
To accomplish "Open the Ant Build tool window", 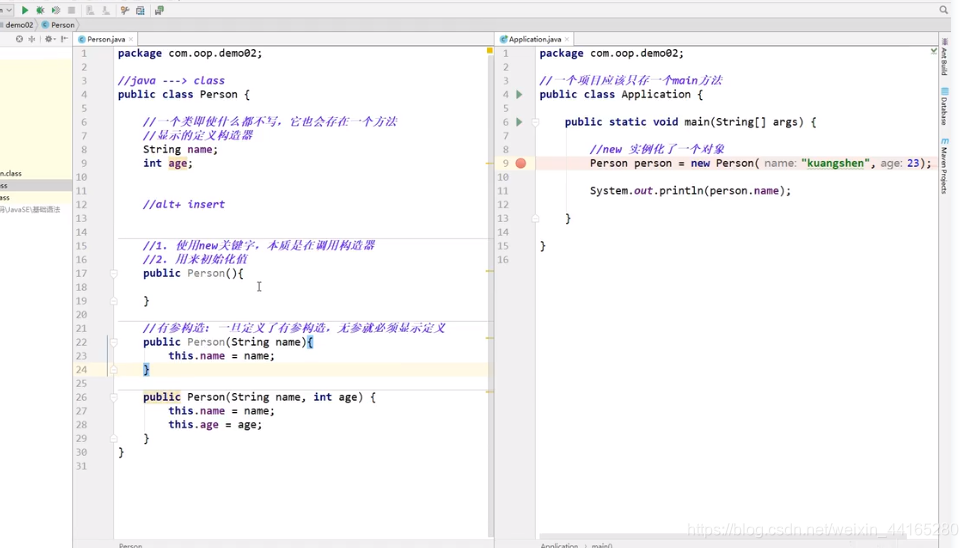I will pos(945,57).
